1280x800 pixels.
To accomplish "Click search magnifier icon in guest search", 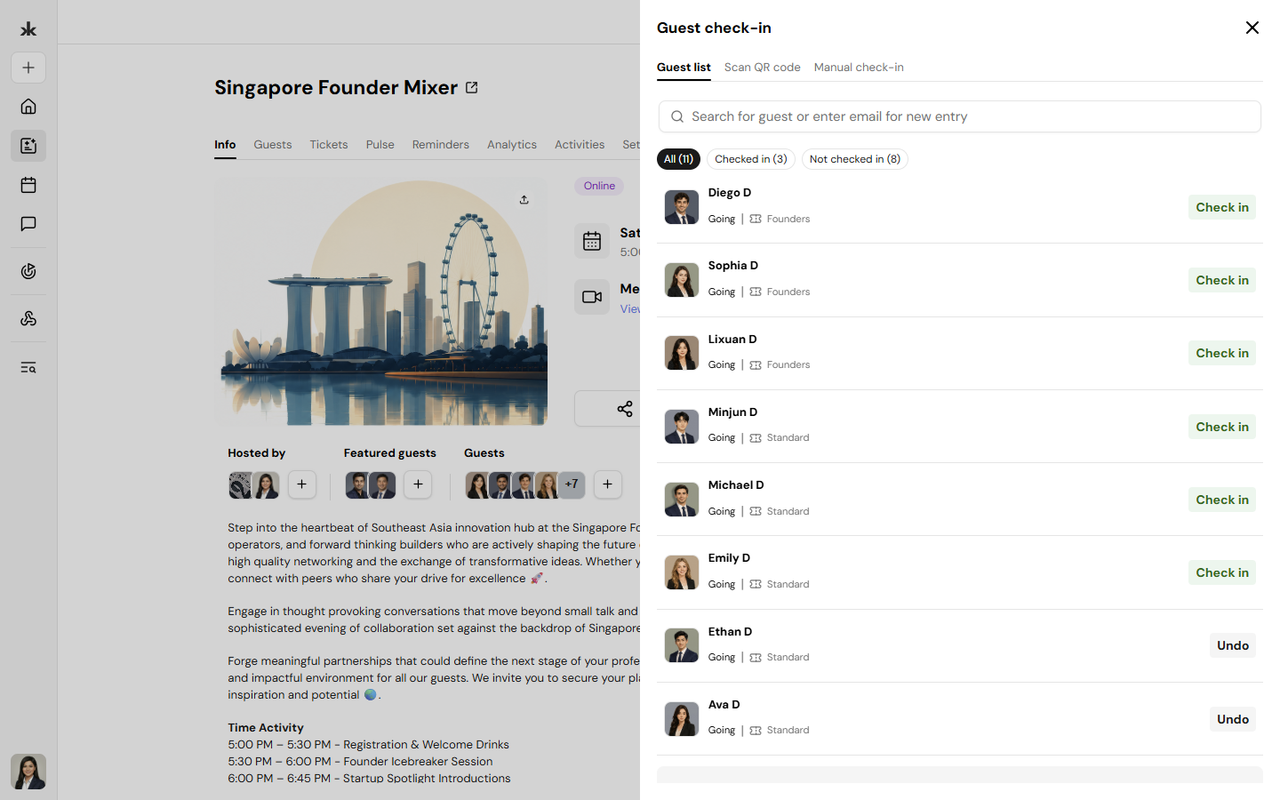I will (x=677, y=117).
